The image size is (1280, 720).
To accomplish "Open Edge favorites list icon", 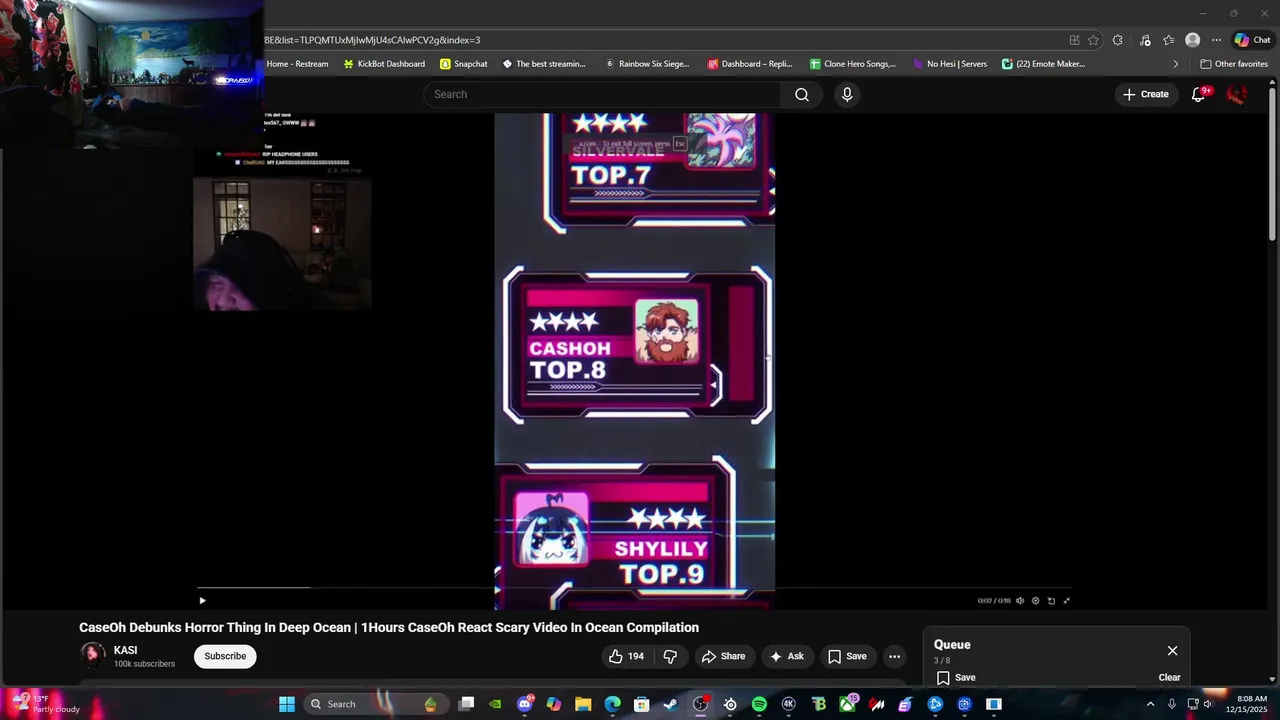I will tap(1168, 40).
